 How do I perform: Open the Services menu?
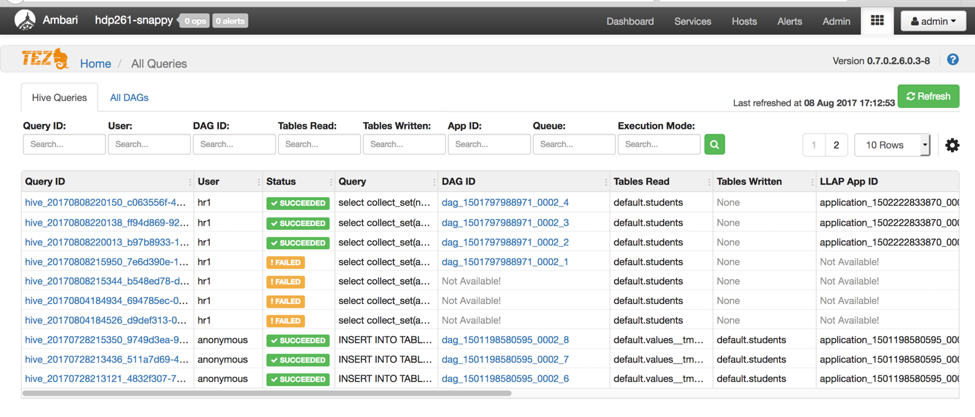(692, 21)
